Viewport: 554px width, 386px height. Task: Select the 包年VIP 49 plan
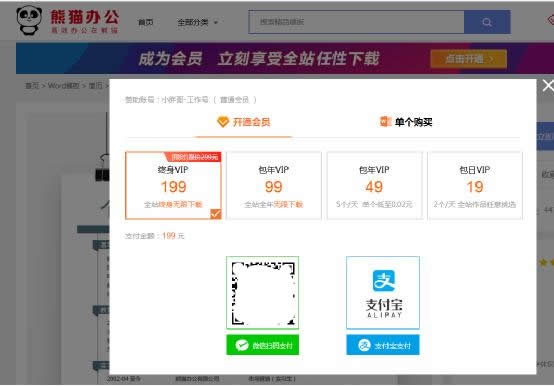click(375, 186)
